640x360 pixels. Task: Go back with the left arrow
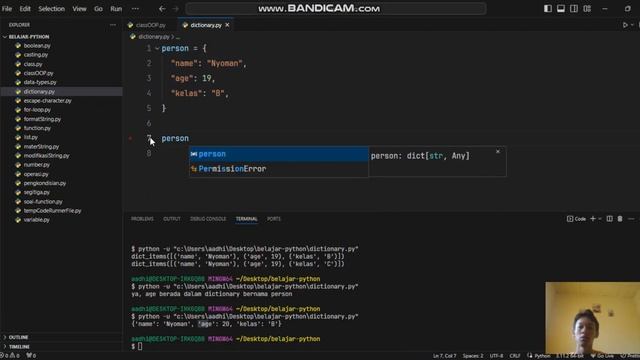click(x=162, y=9)
